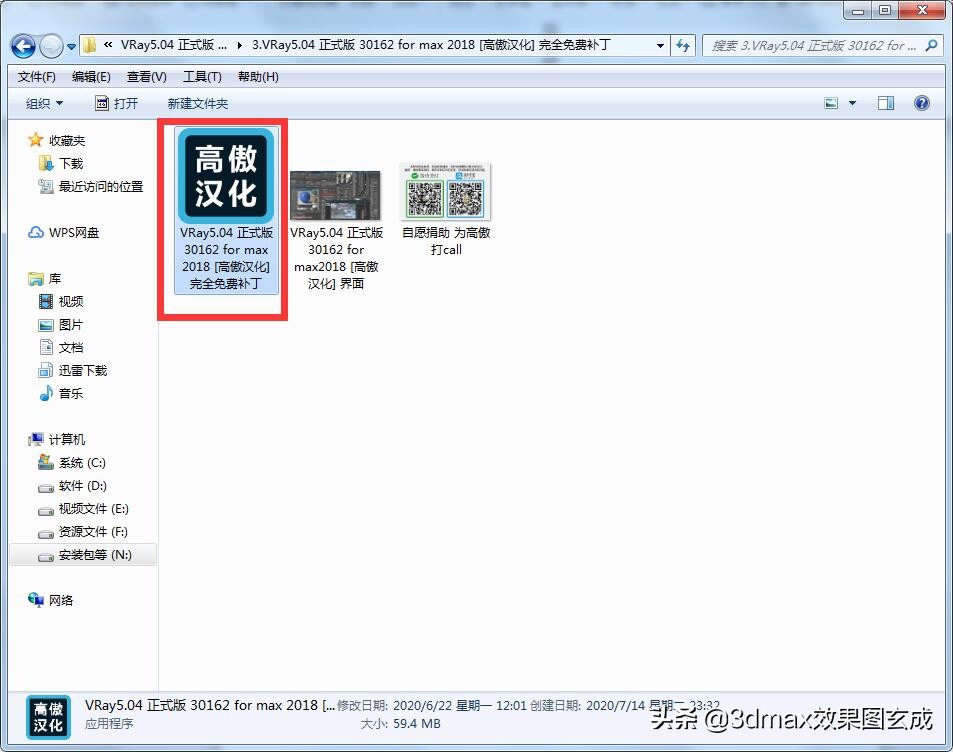Click file label ending in 完全免费补丁
This screenshot has height=752, width=953.
pos(226,258)
